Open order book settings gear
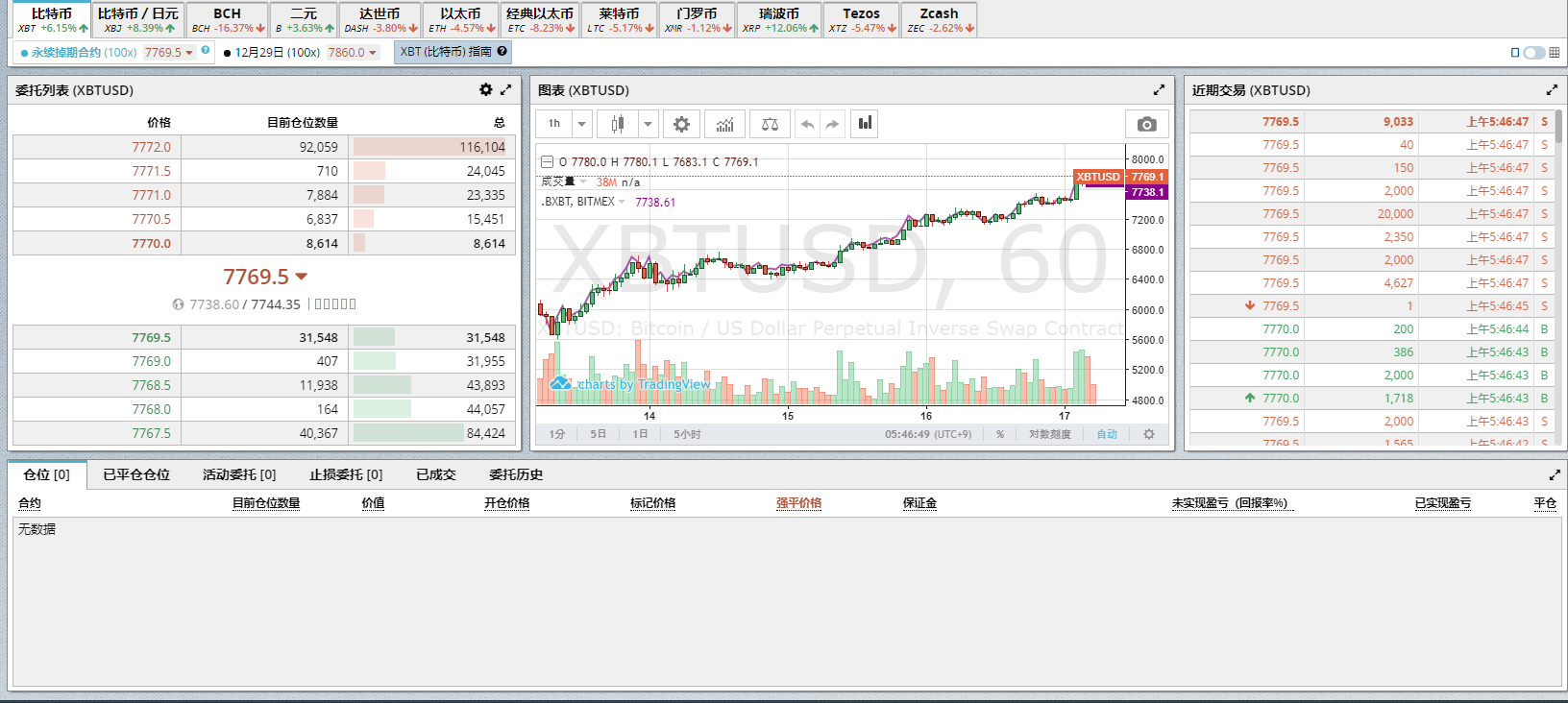 click(x=485, y=89)
